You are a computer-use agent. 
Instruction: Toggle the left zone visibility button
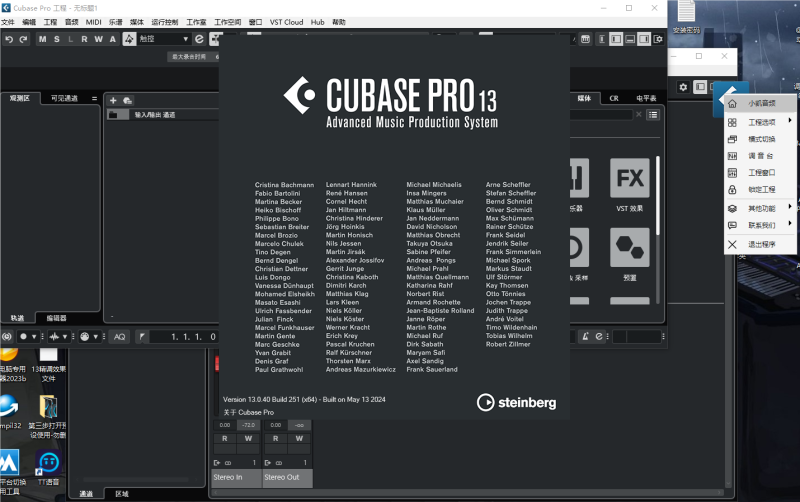(616, 39)
